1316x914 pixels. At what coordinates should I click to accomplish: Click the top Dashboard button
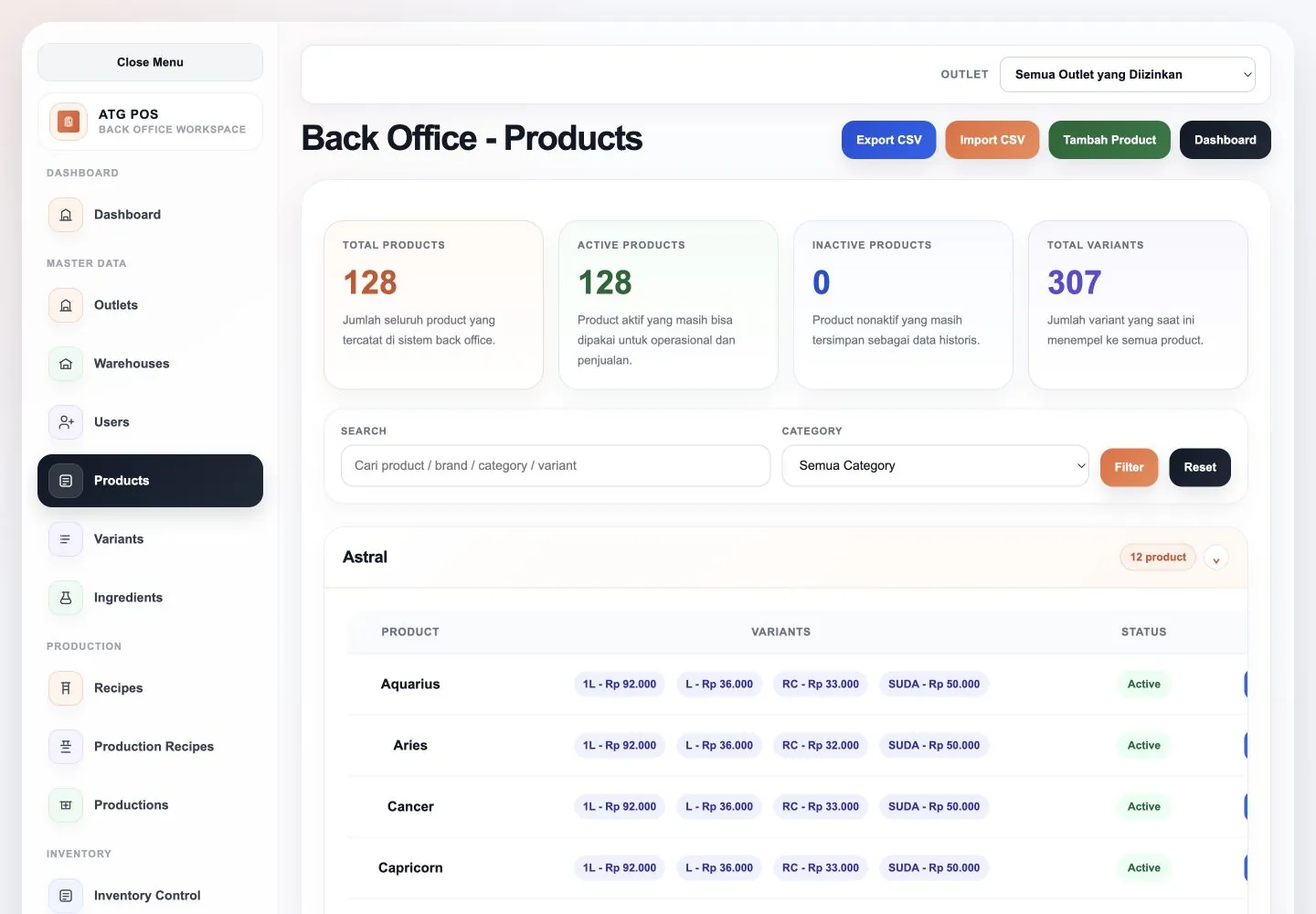(1225, 140)
